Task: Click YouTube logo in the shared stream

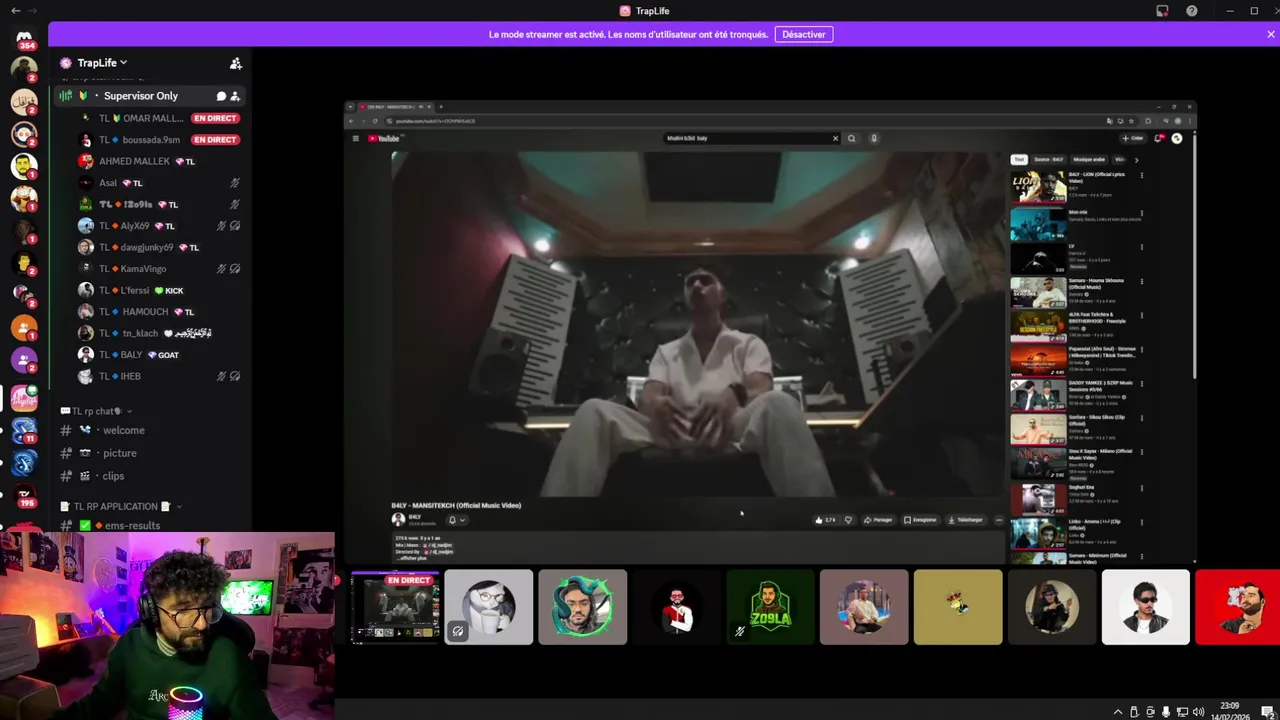Action: pyautogui.click(x=384, y=138)
